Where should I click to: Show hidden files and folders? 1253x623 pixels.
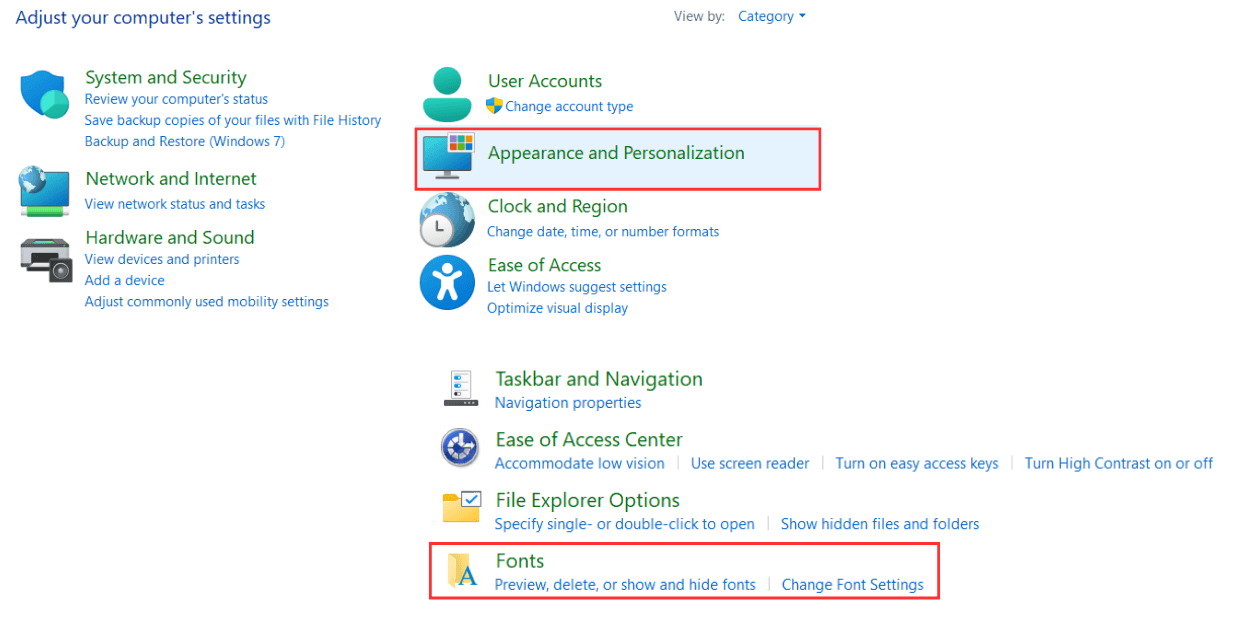tap(879, 523)
